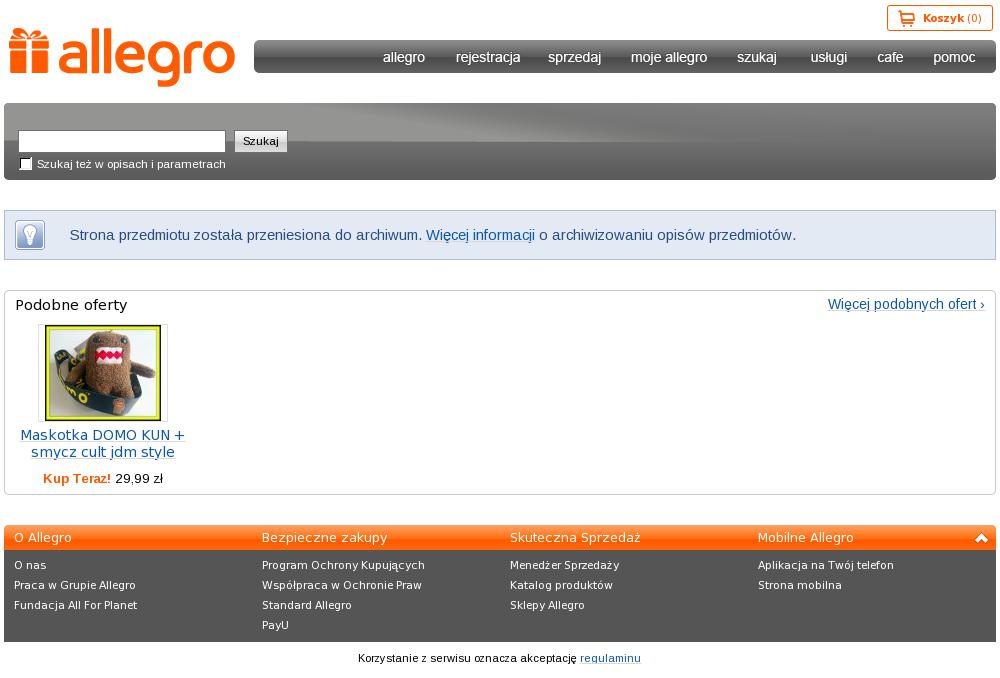
Task: Open the cafe navigation item
Action: [x=889, y=57]
